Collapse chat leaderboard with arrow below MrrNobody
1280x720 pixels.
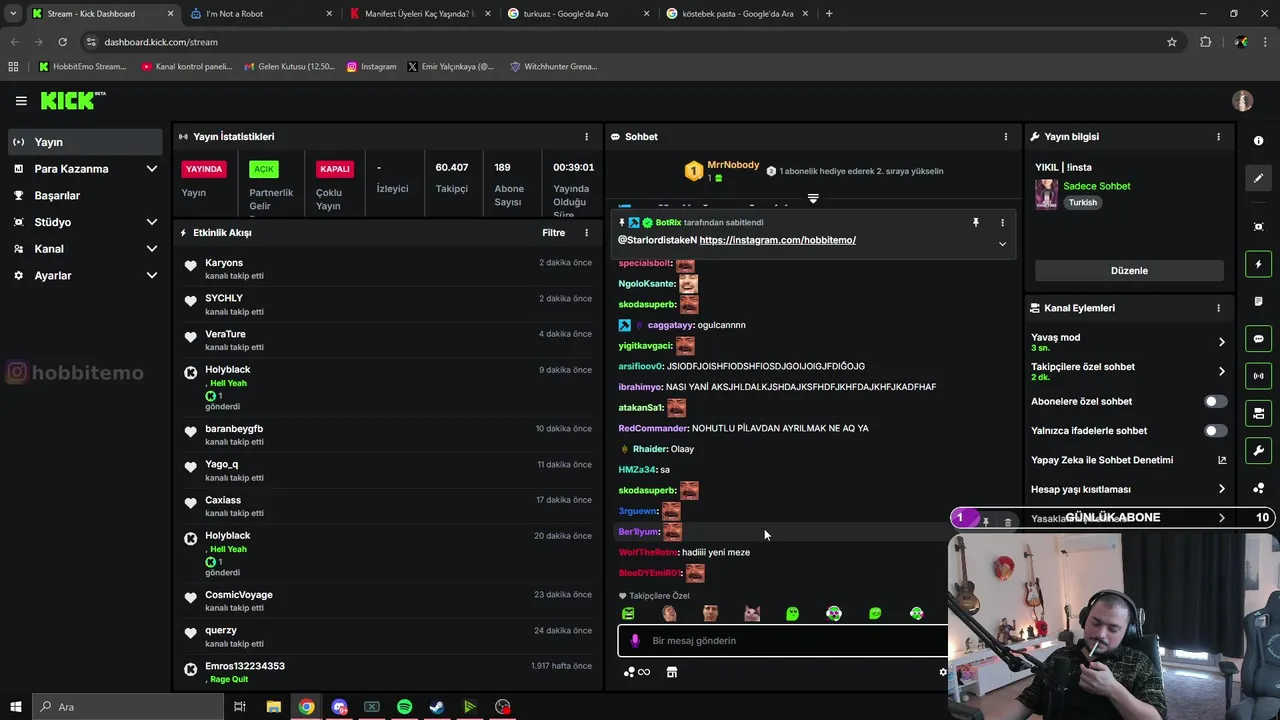pyautogui.click(x=813, y=198)
